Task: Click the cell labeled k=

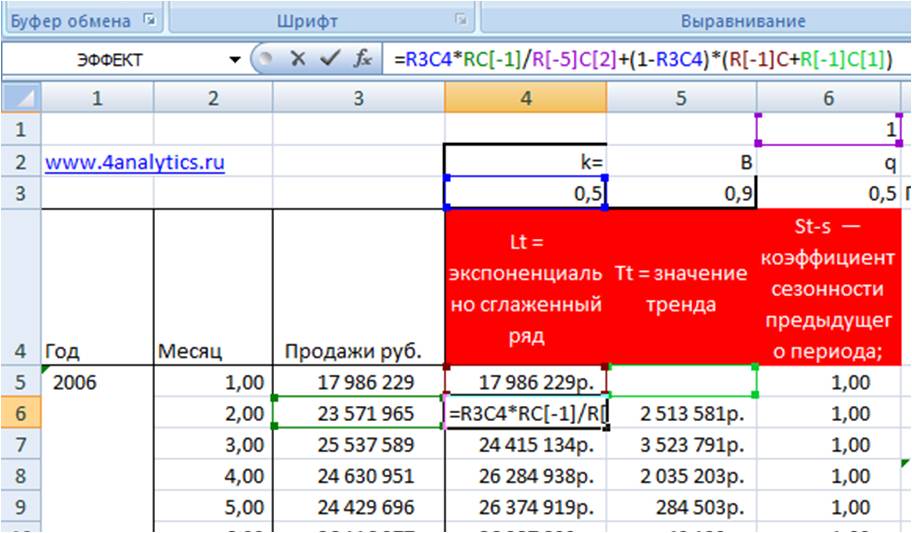Action: coord(526,161)
